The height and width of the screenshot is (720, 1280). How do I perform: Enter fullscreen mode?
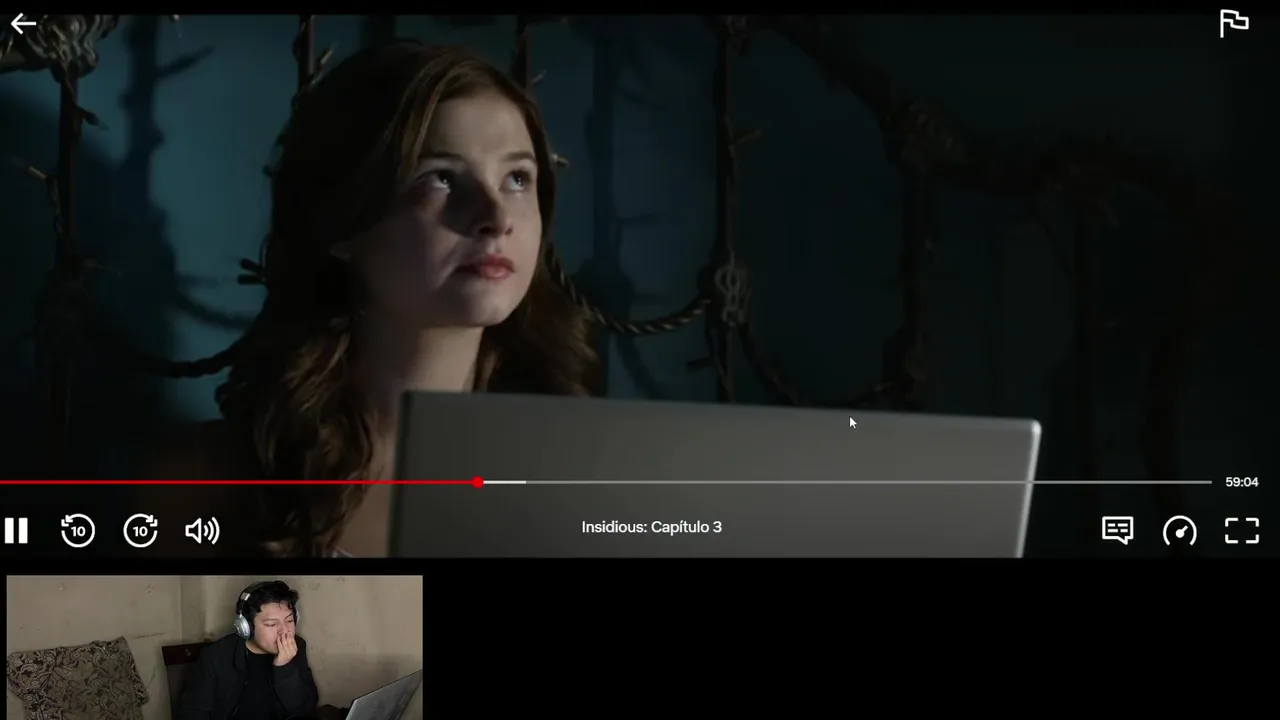pos(1242,531)
